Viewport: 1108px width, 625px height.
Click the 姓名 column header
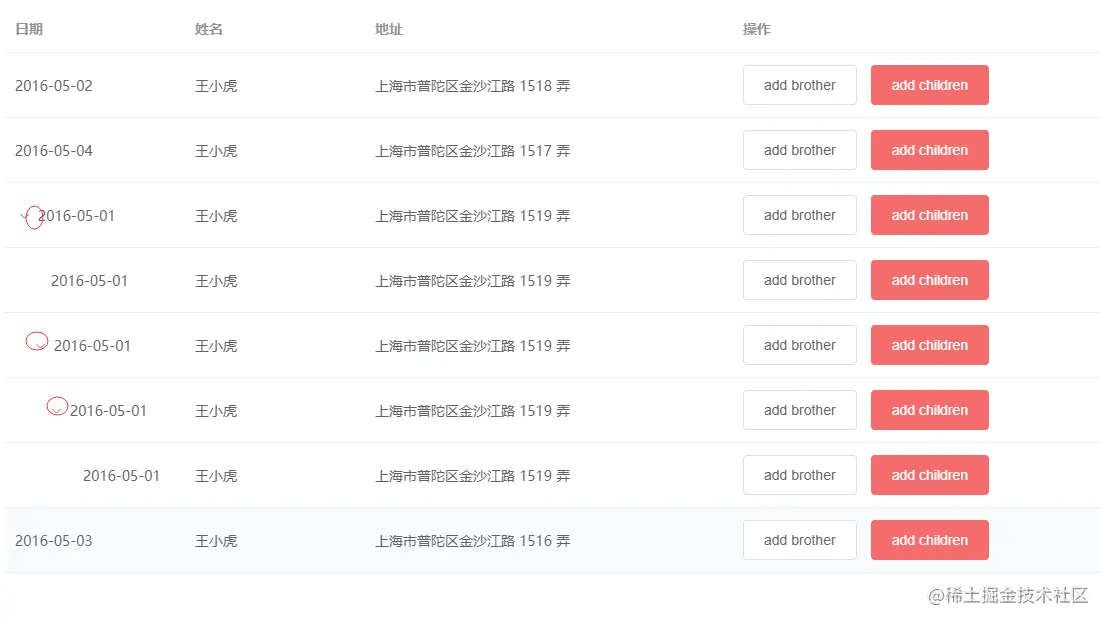point(208,29)
